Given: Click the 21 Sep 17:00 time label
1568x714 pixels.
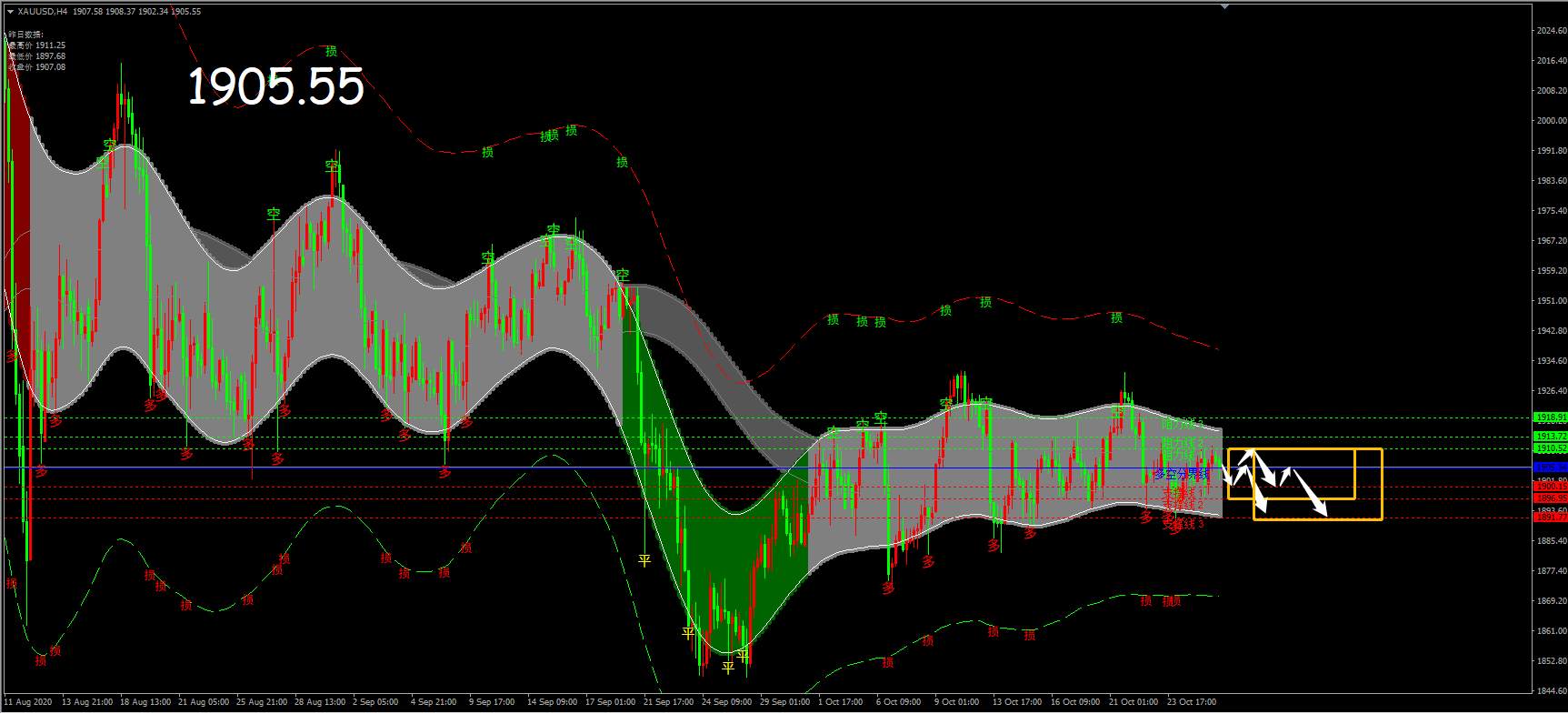Looking at the screenshot, I should point(668,702).
